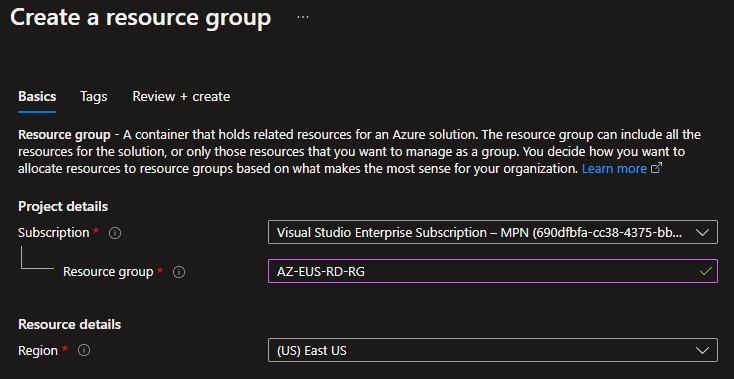Image resolution: width=734 pixels, height=379 pixels.
Task: Click the Resource group info icon
Action: [179, 272]
